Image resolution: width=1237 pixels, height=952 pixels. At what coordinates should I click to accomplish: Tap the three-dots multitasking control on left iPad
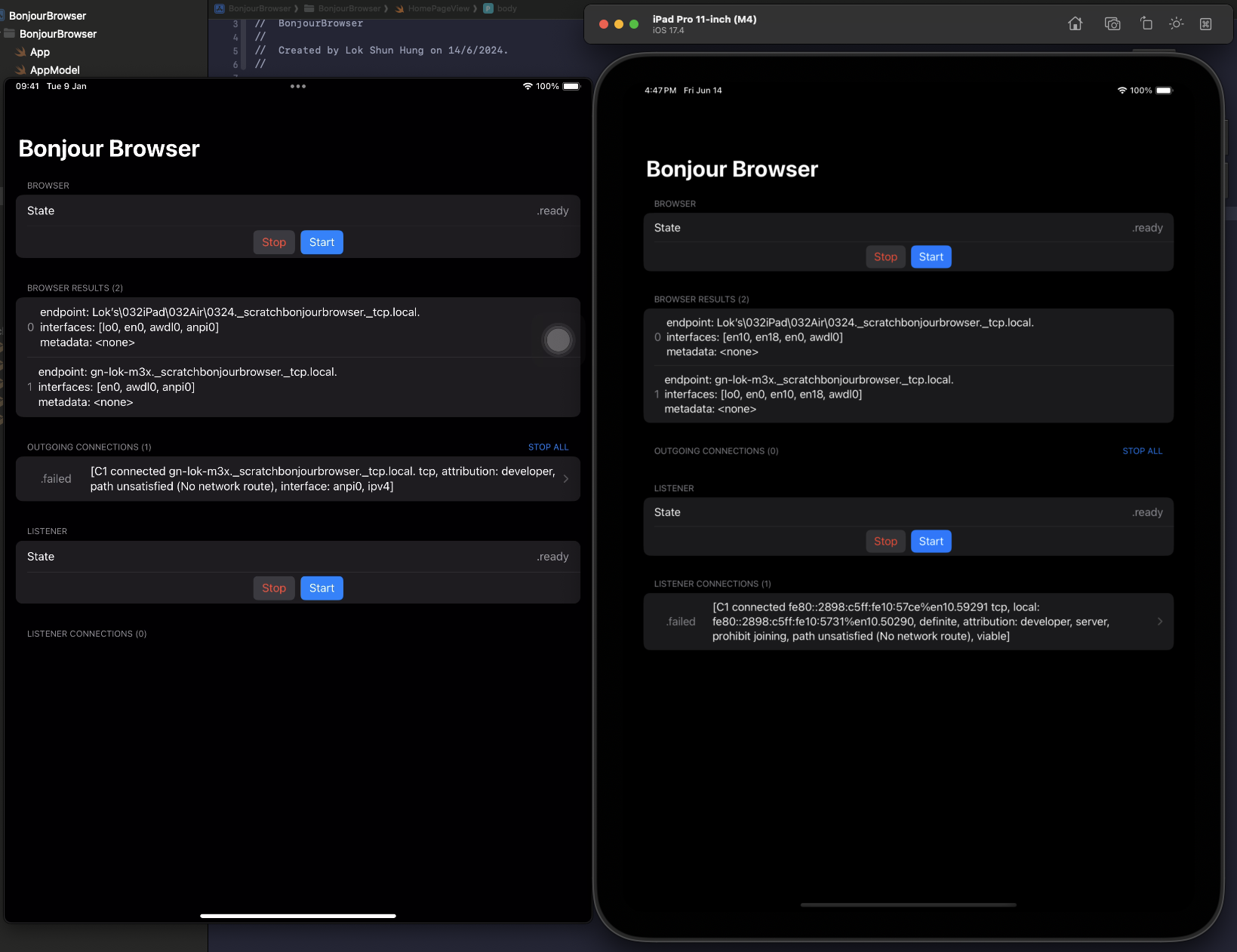298,86
